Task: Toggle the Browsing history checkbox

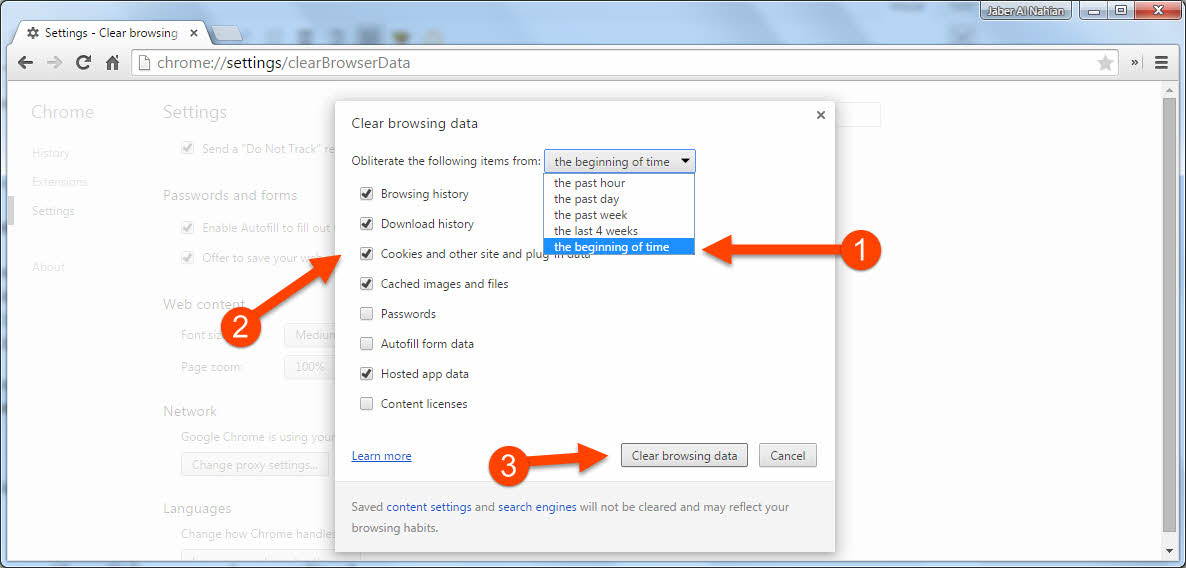Action: [367, 194]
